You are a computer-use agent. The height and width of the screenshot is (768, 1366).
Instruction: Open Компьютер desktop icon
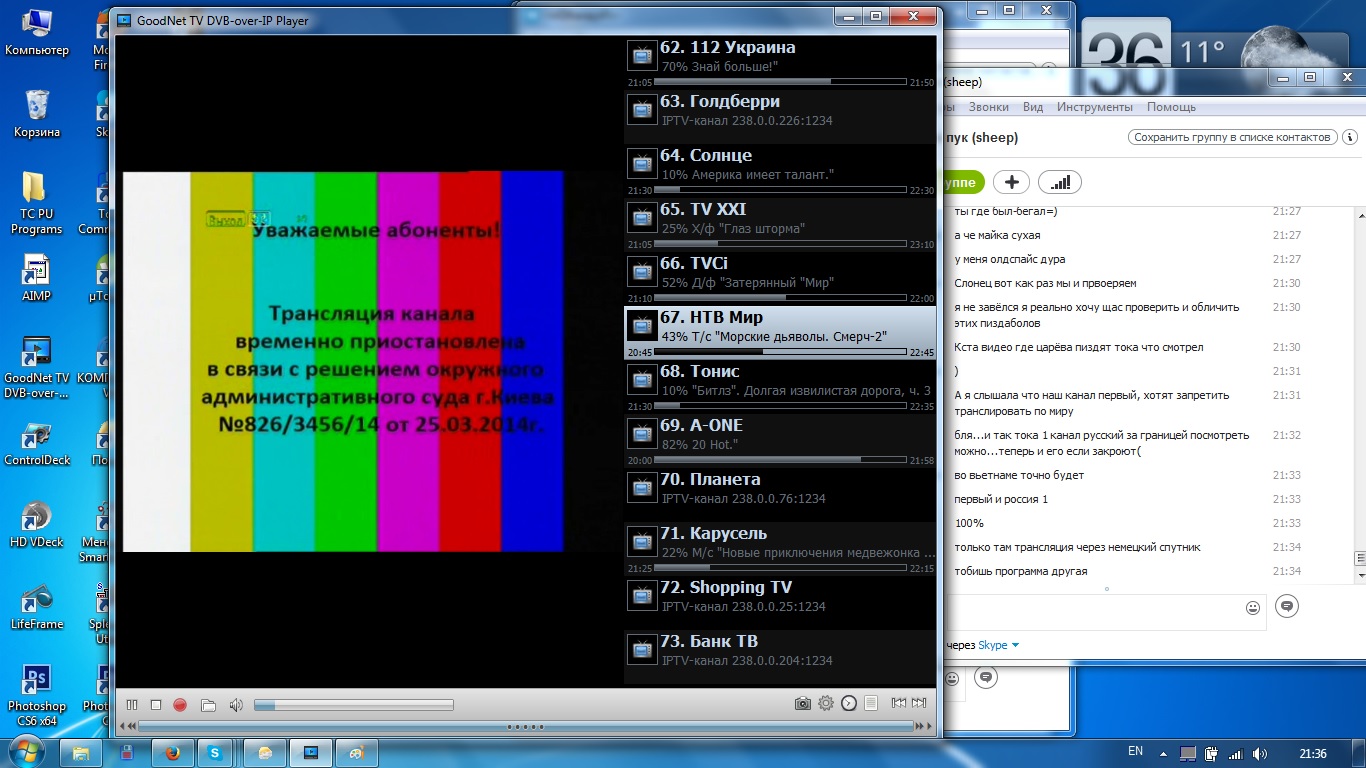pos(37,34)
